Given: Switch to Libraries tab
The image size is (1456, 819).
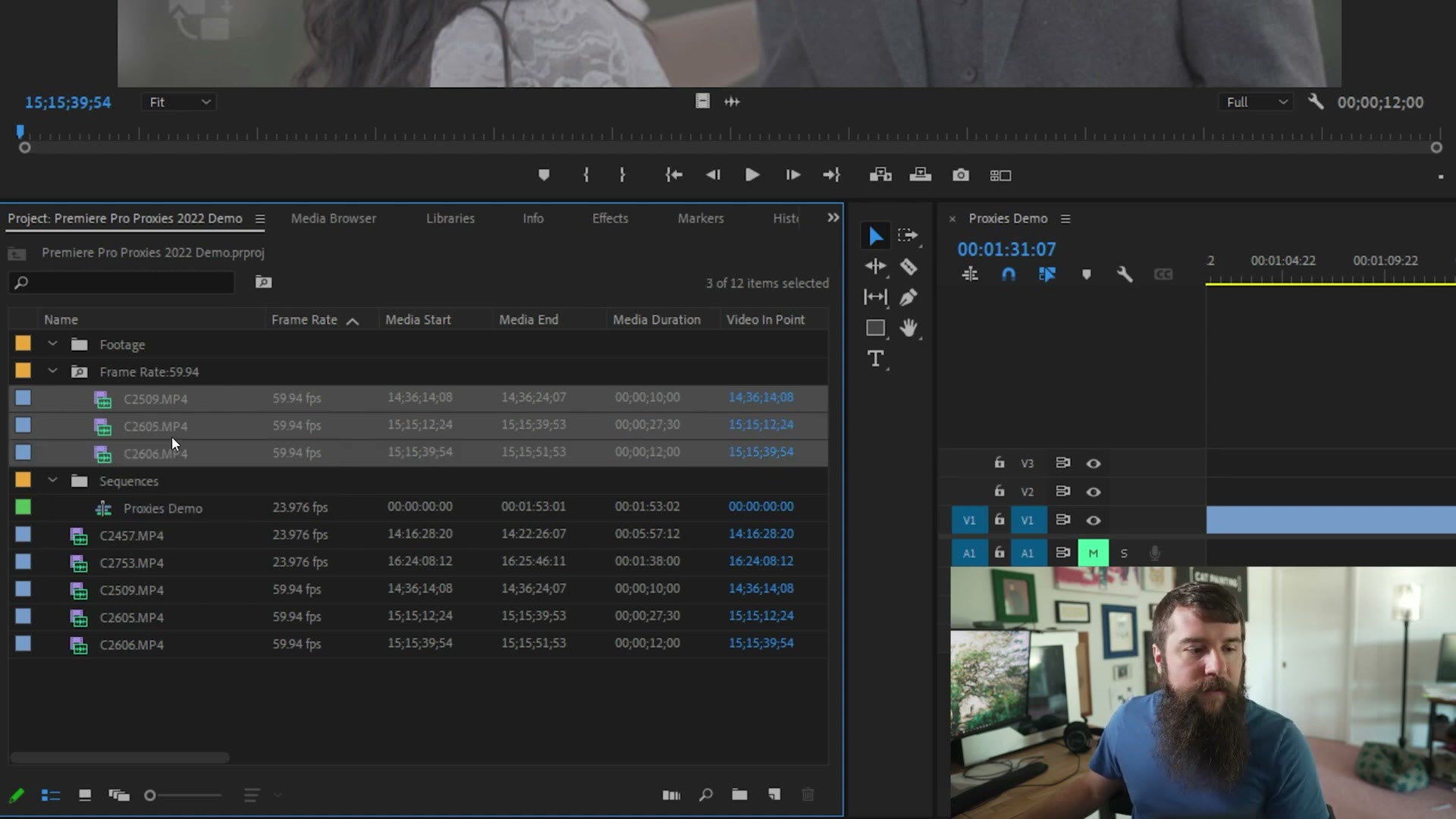Looking at the screenshot, I should (x=450, y=218).
